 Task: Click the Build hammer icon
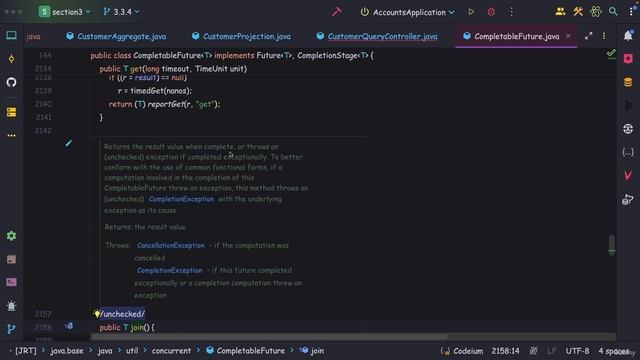click(336, 12)
